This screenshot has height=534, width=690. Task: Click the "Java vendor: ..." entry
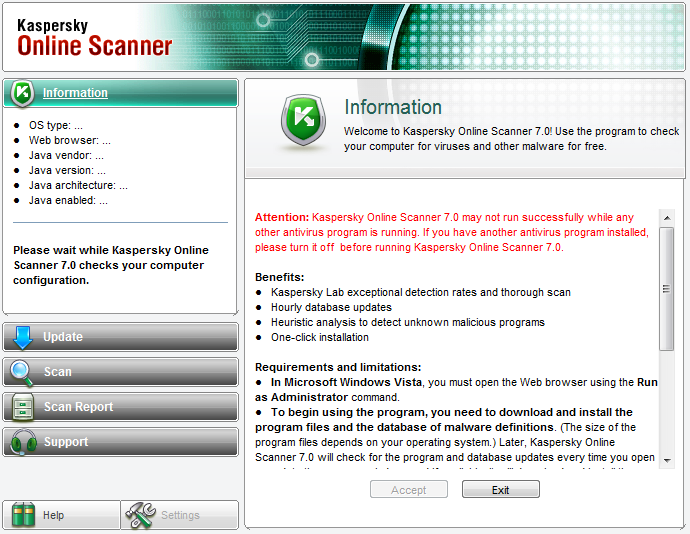[66, 155]
